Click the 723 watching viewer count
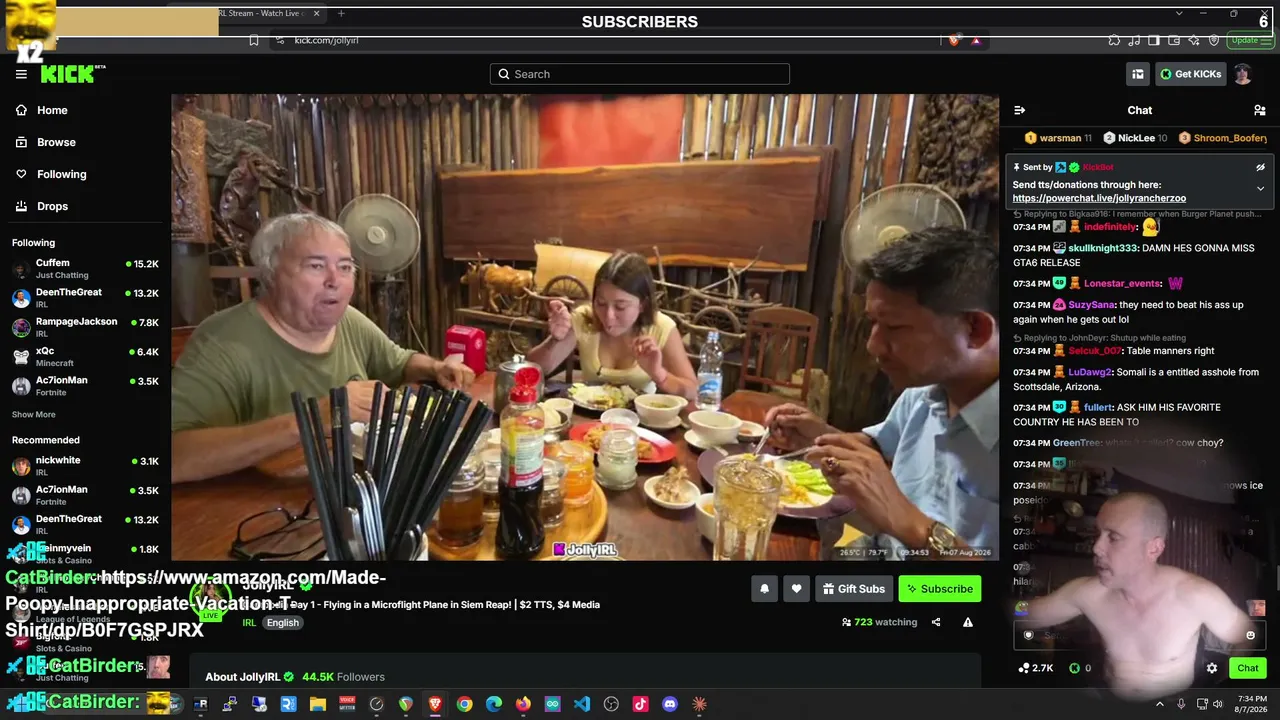 tap(880, 622)
